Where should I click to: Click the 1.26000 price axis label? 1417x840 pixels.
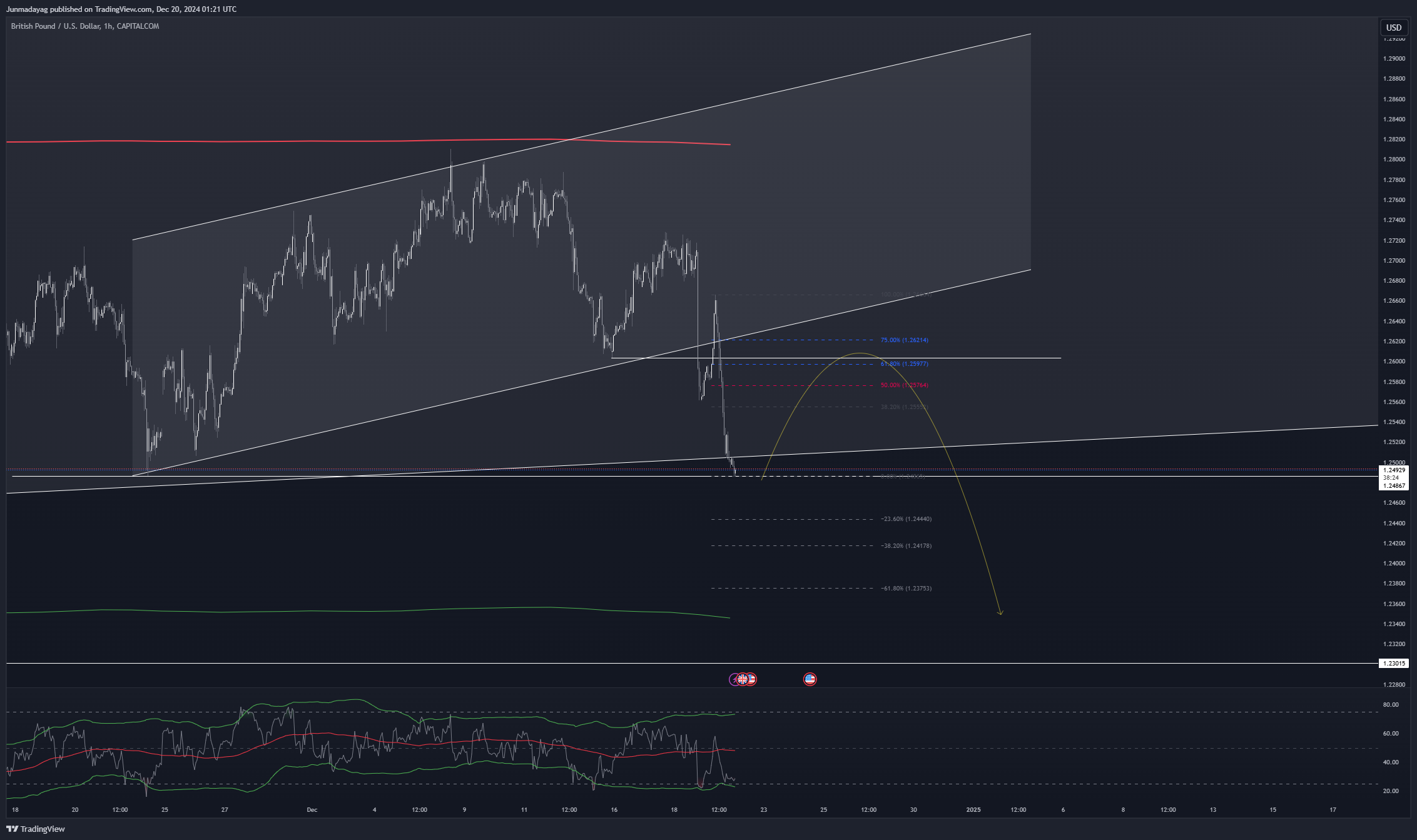[1393, 362]
